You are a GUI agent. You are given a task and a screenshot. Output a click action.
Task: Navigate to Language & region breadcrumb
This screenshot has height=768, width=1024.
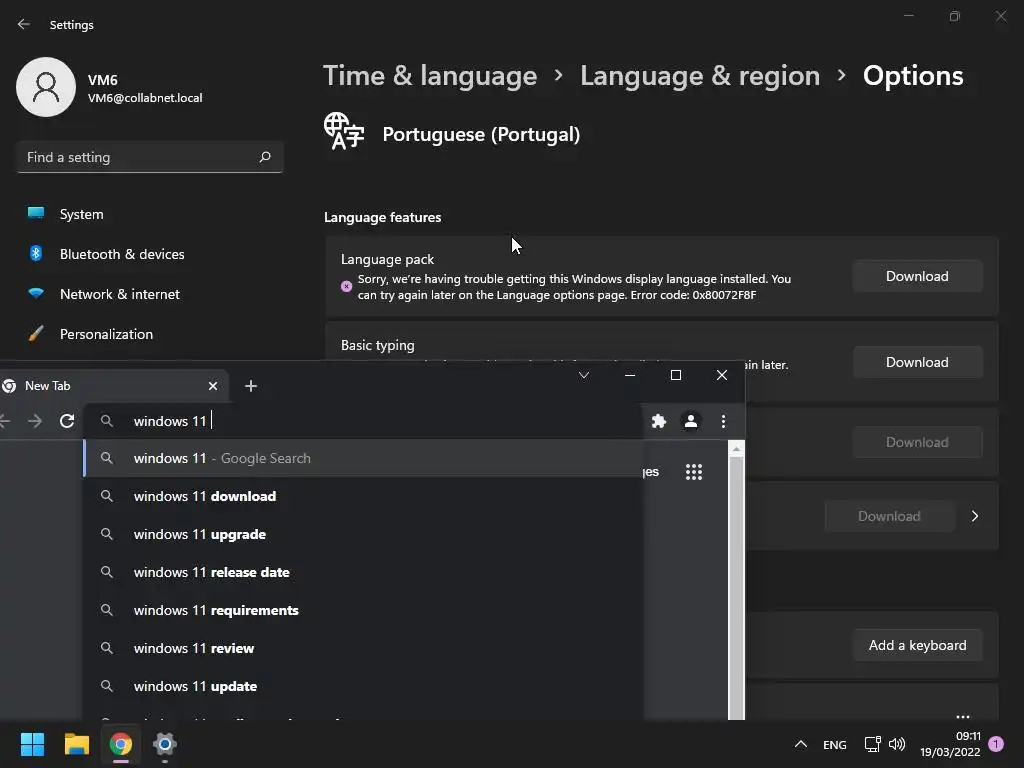coord(699,76)
